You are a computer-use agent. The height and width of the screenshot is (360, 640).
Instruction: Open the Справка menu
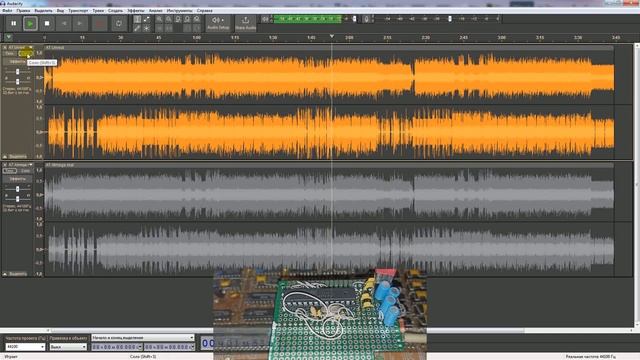click(x=204, y=11)
